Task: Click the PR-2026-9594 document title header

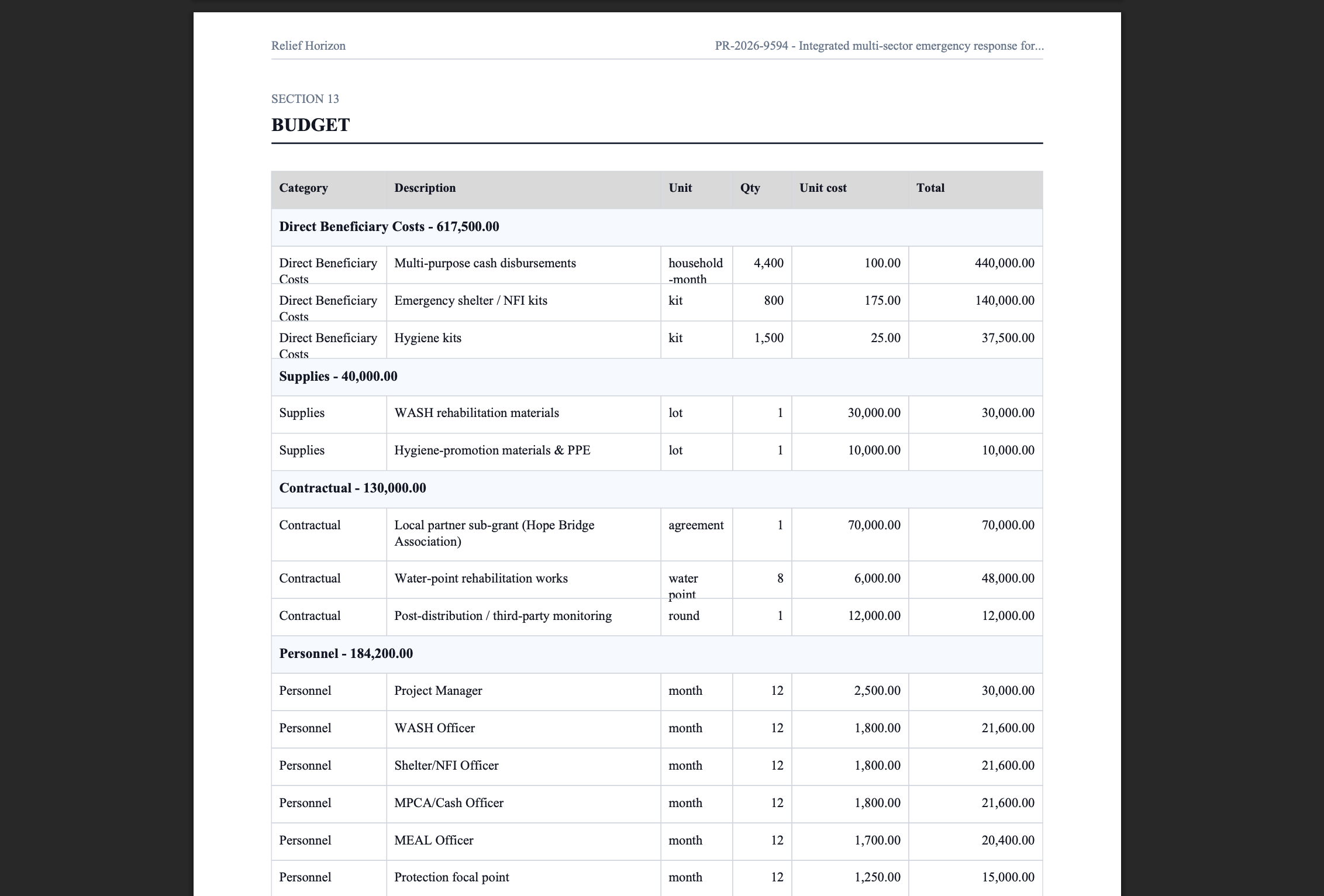Action: pos(879,46)
